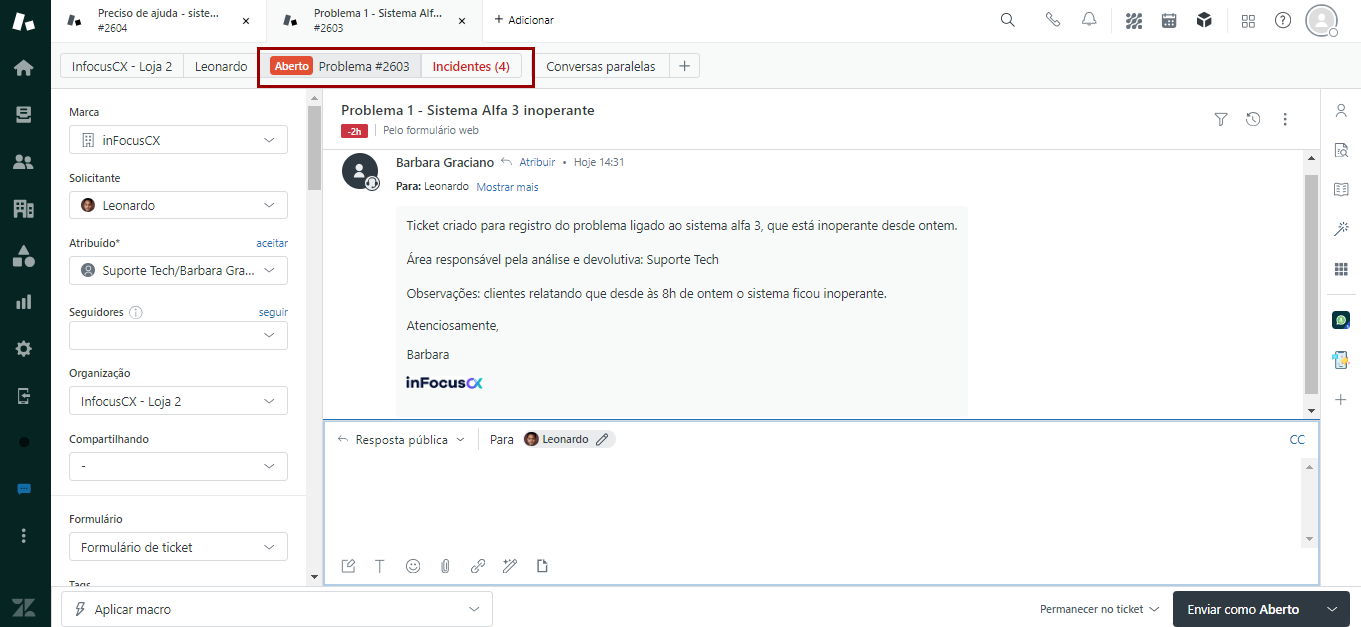Switch to the Incidentes (4) tab
This screenshot has height=627, width=1361.
click(471, 66)
